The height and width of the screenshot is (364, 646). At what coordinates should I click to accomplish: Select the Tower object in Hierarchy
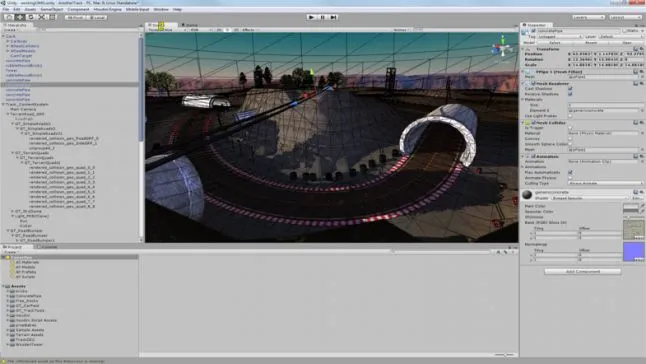click(12, 70)
